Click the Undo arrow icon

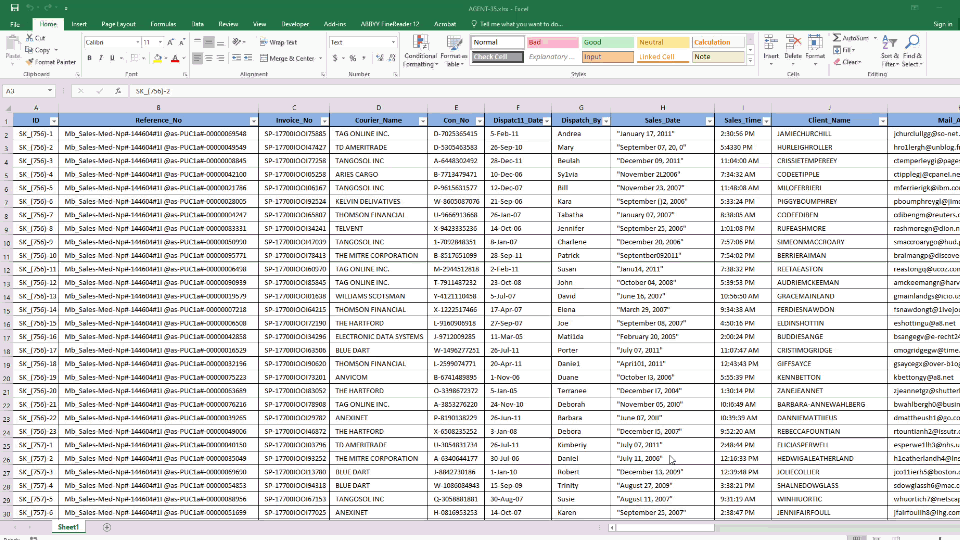(x=30, y=8)
